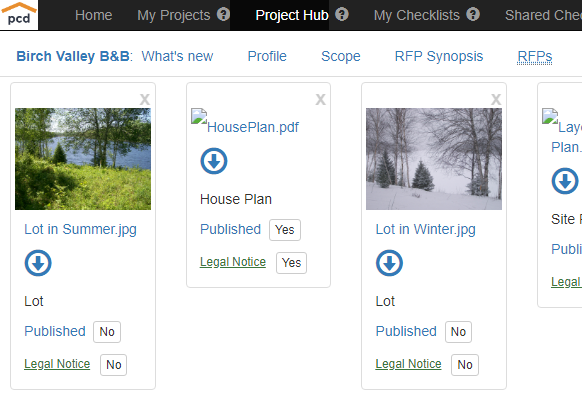Image resolution: width=582 pixels, height=410 pixels.
Task: Toggle Legal Notice No on Lot in Winter
Action: coord(465,365)
